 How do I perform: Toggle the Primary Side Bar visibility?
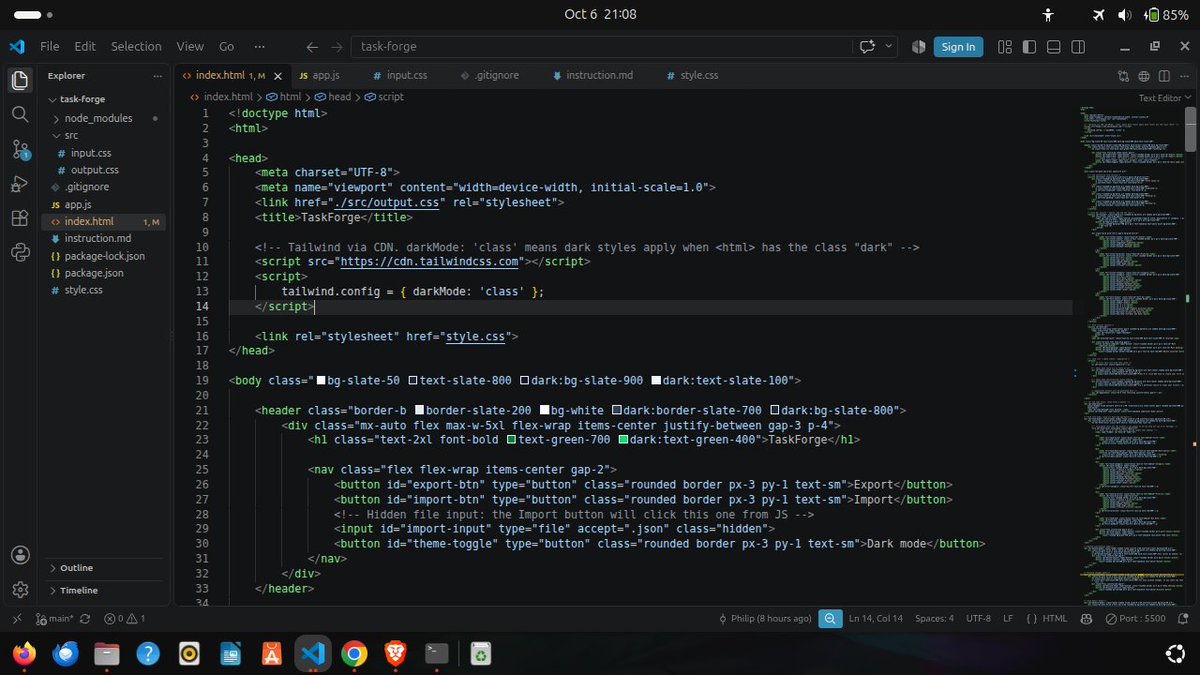point(1028,46)
